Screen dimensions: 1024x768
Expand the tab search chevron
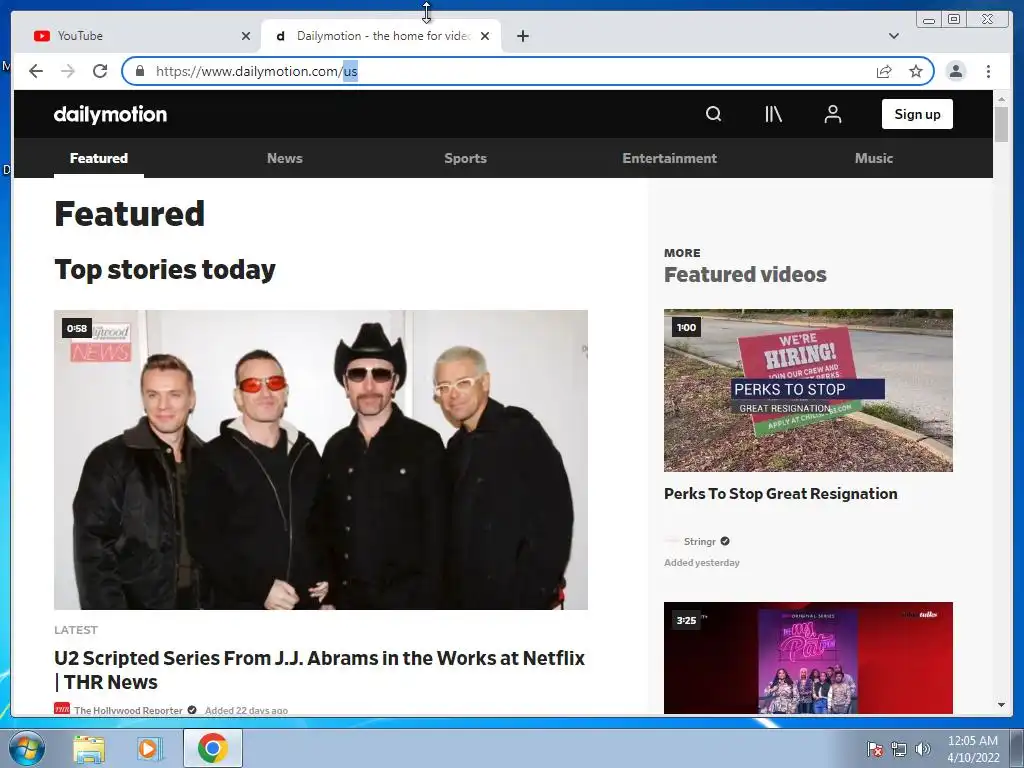(x=894, y=36)
